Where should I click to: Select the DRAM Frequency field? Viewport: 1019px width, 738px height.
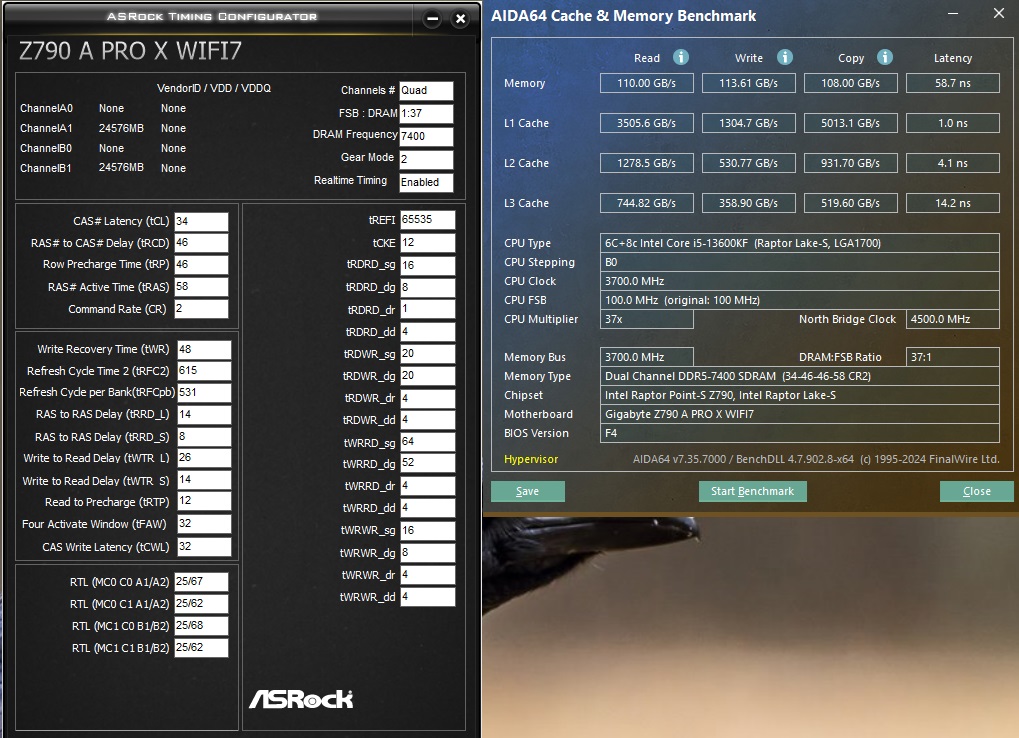426,136
